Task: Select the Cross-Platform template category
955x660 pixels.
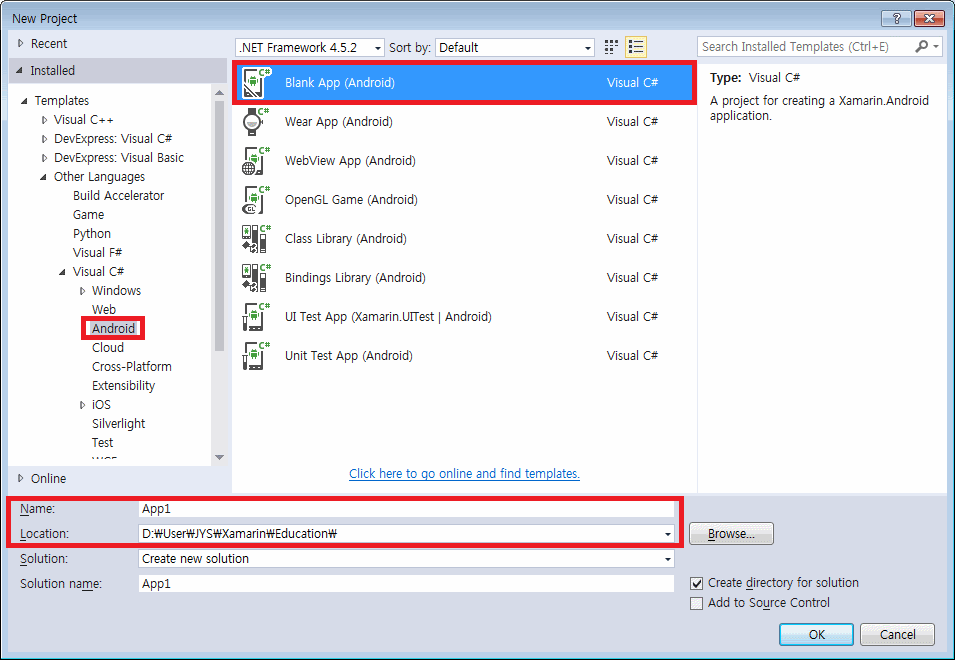Action: (132, 367)
